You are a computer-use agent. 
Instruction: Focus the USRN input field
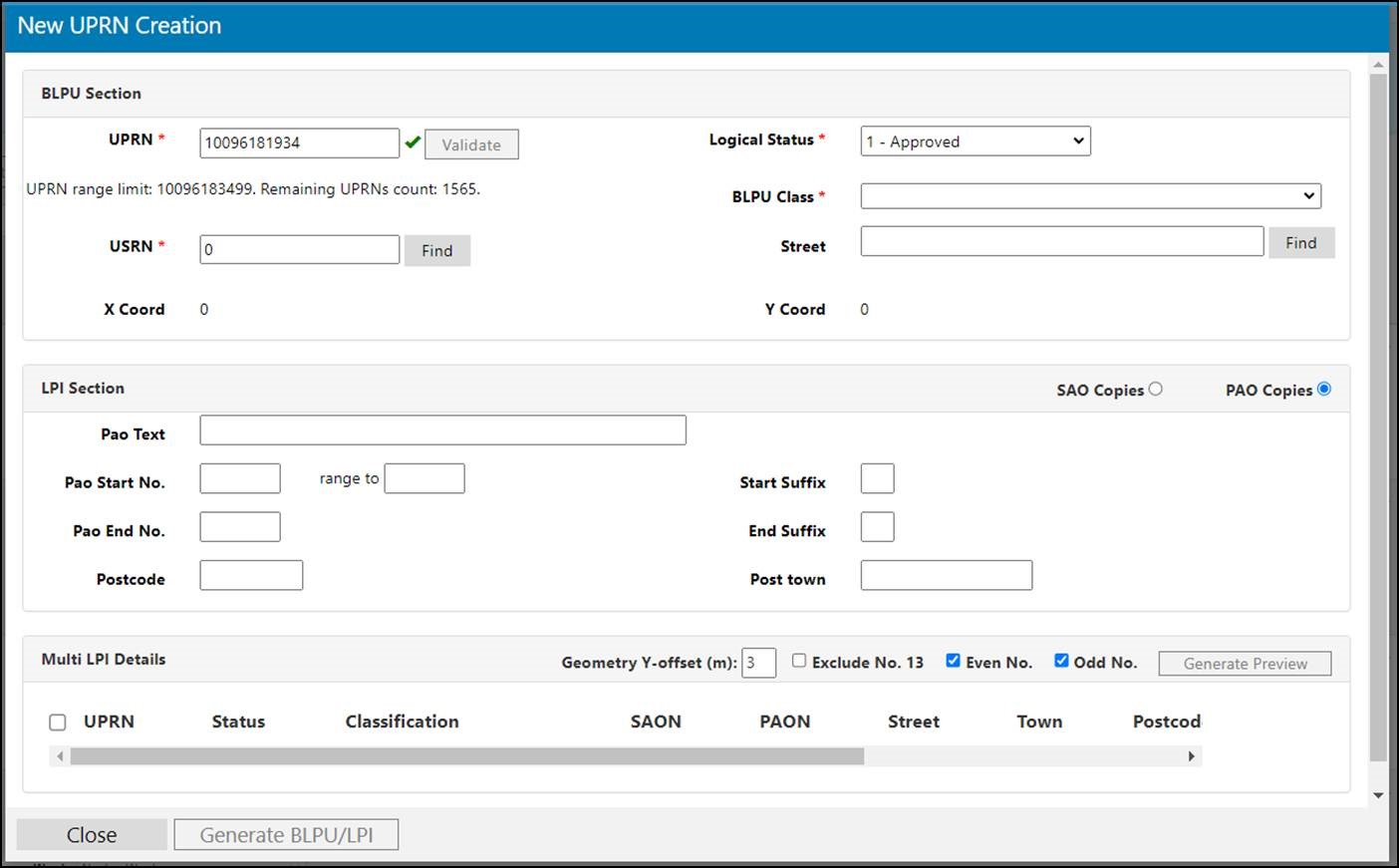[300, 249]
